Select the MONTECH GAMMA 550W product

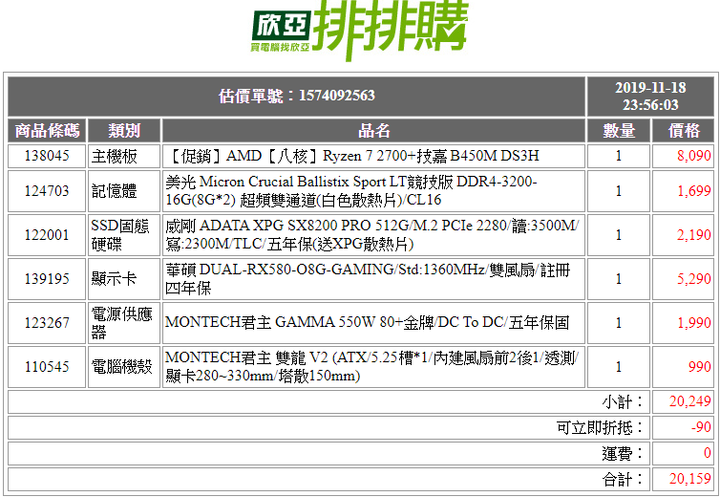pyautogui.click(x=373, y=322)
